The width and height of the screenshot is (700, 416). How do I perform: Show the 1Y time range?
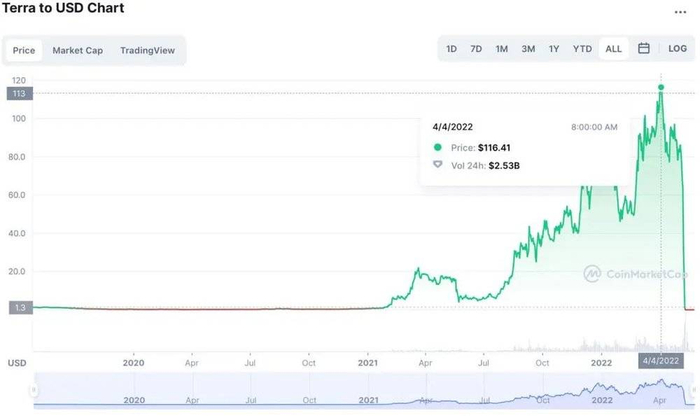click(x=554, y=48)
